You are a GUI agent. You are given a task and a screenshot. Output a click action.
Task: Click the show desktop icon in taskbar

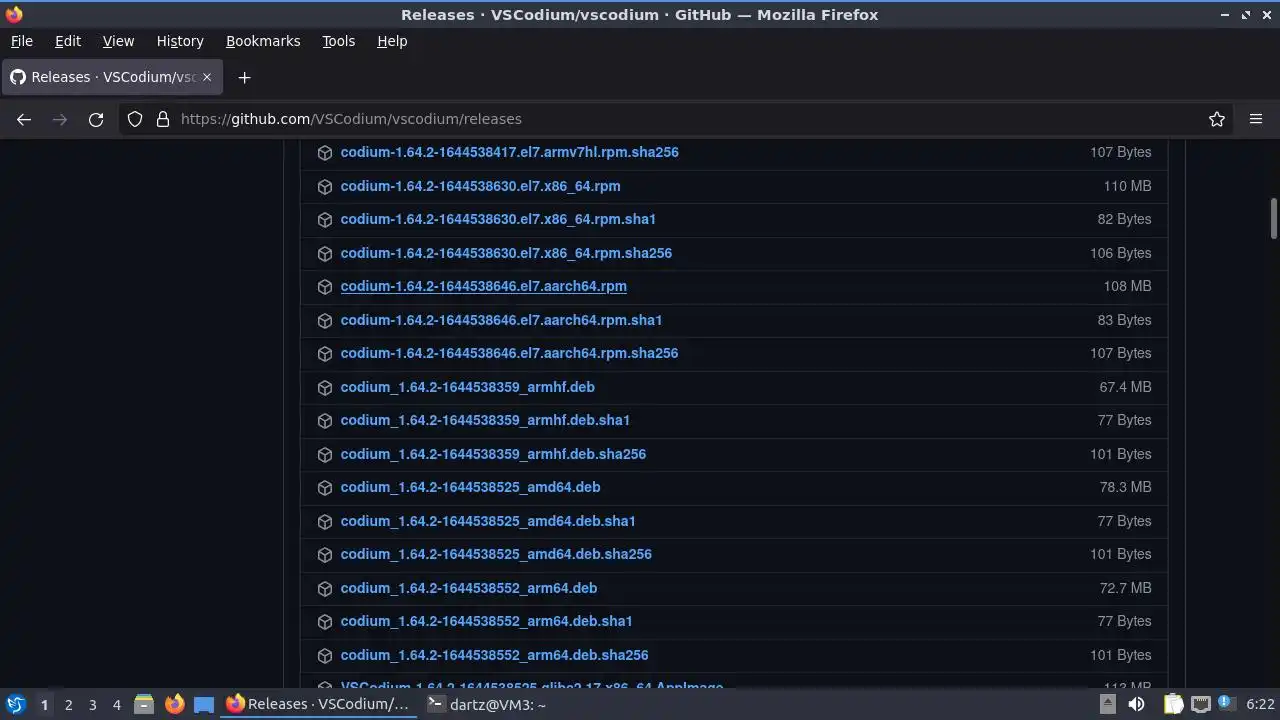204,705
